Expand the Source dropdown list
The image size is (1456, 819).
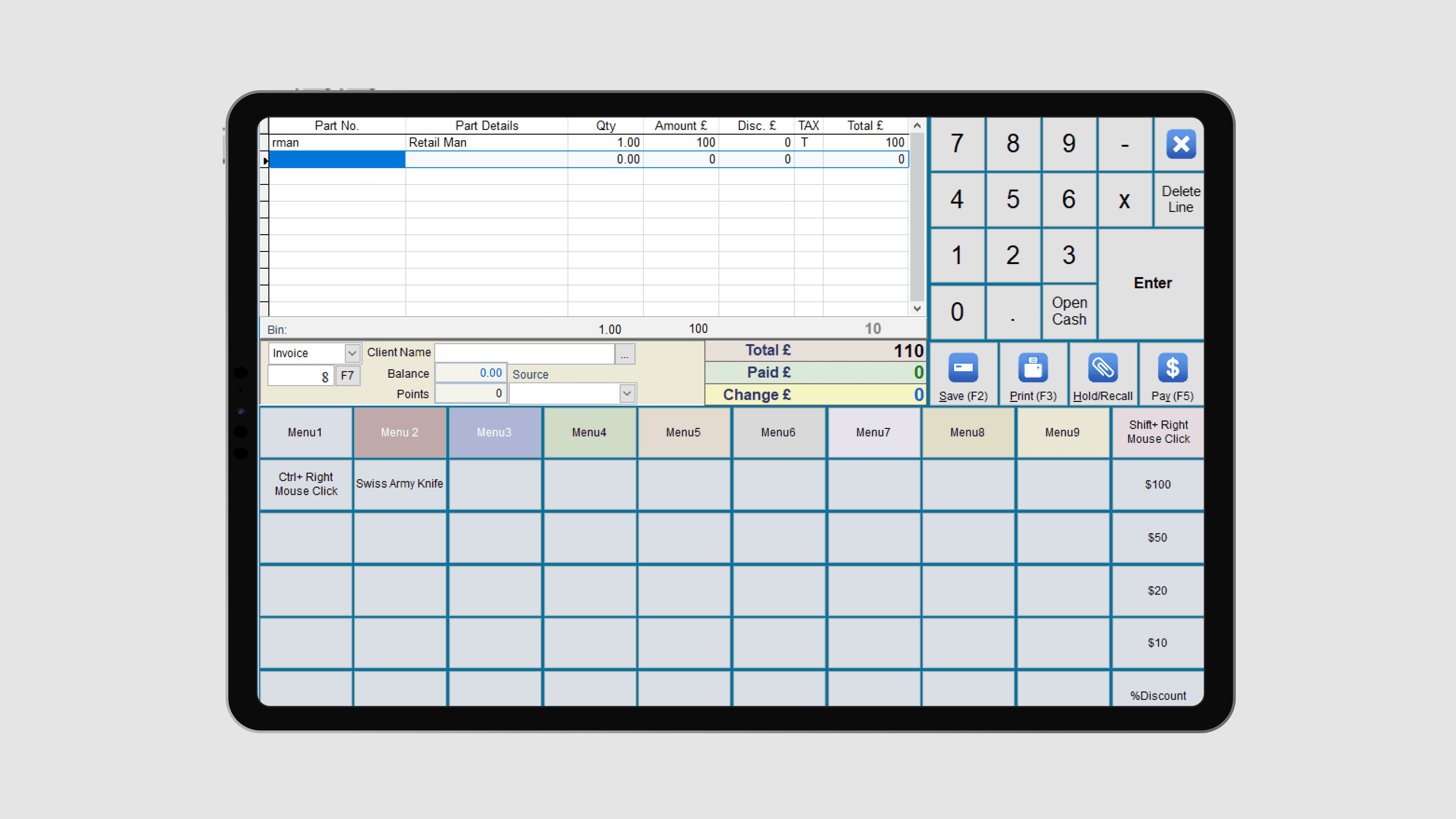click(x=626, y=394)
